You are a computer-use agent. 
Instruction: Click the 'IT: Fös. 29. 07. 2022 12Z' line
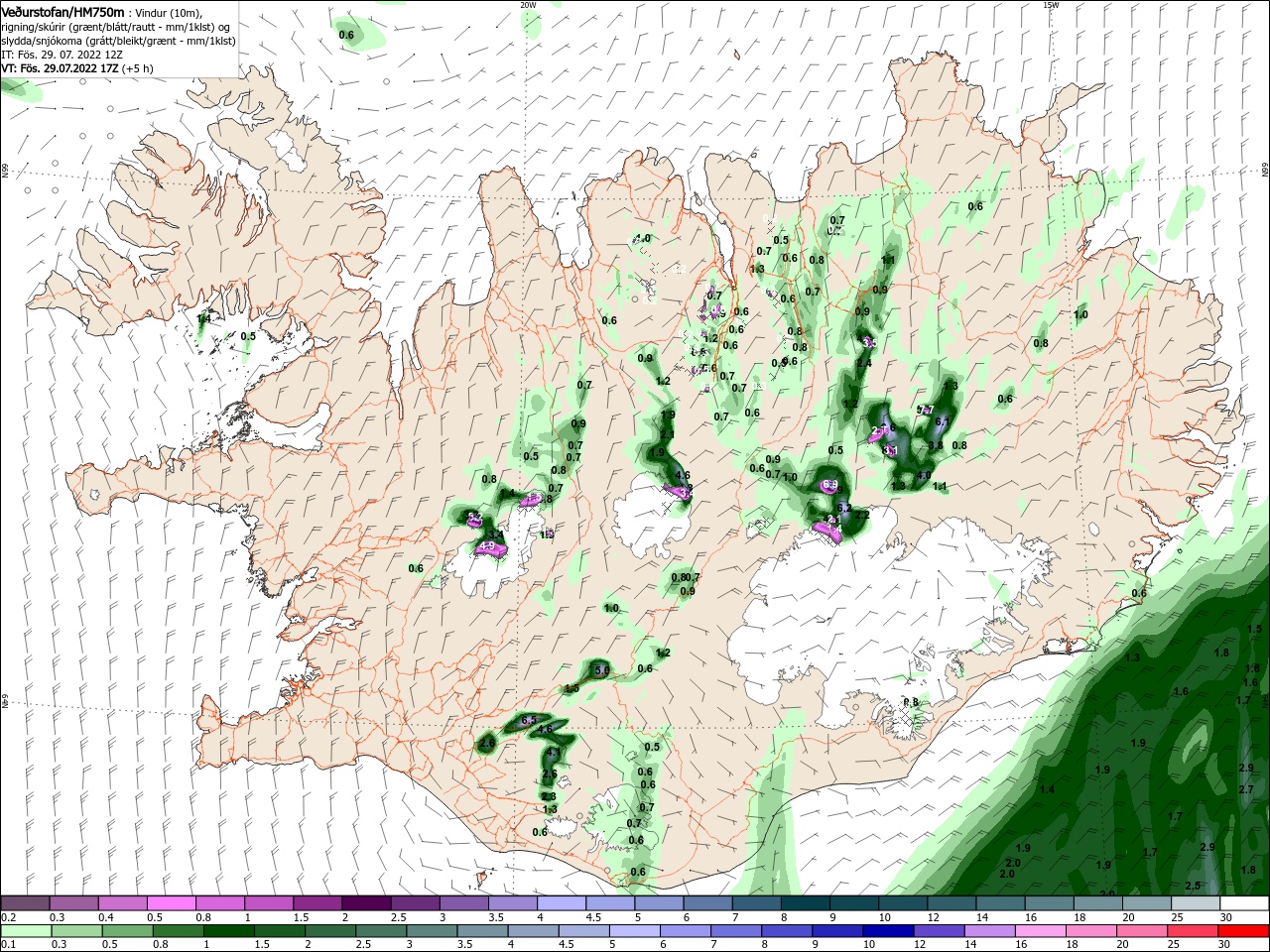coord(62,55)
